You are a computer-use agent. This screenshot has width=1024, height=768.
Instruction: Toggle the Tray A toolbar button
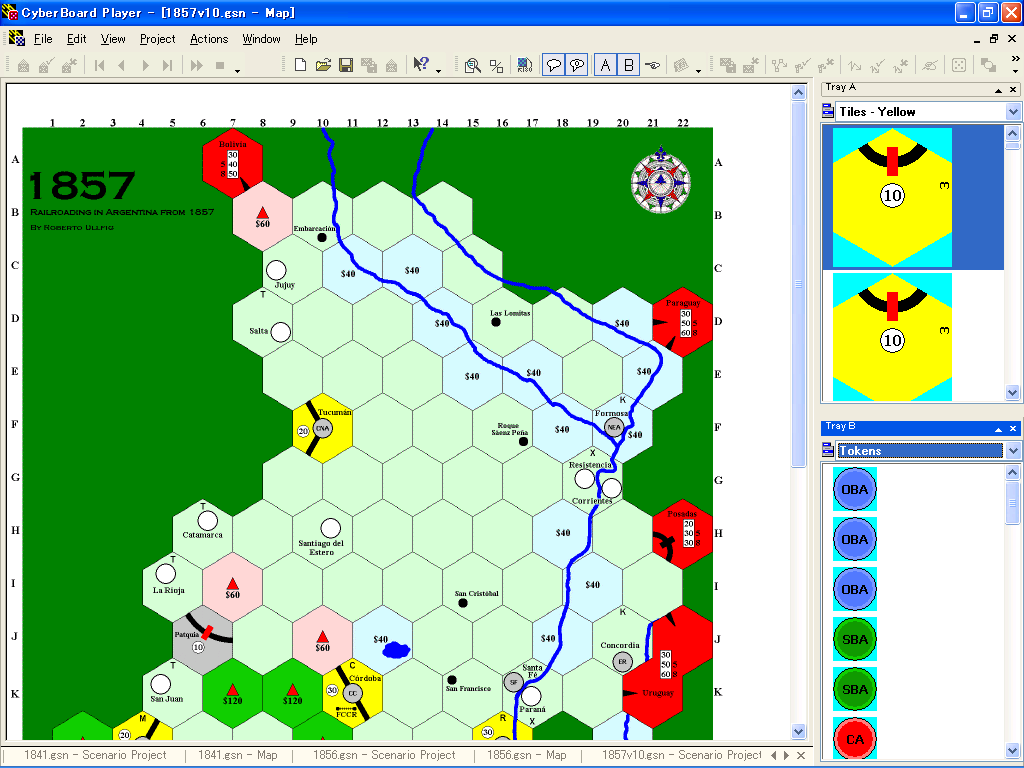[x=605, y=66]
